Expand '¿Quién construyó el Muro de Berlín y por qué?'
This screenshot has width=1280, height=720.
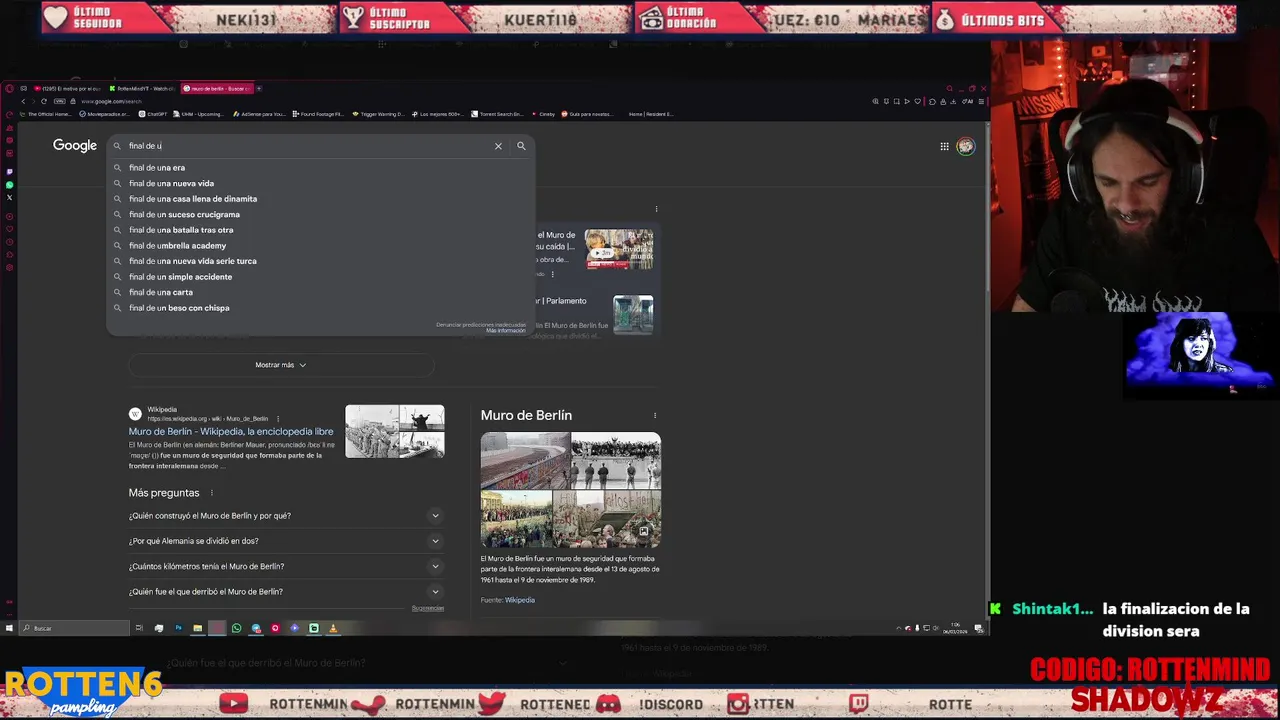(x=285, y=516)
